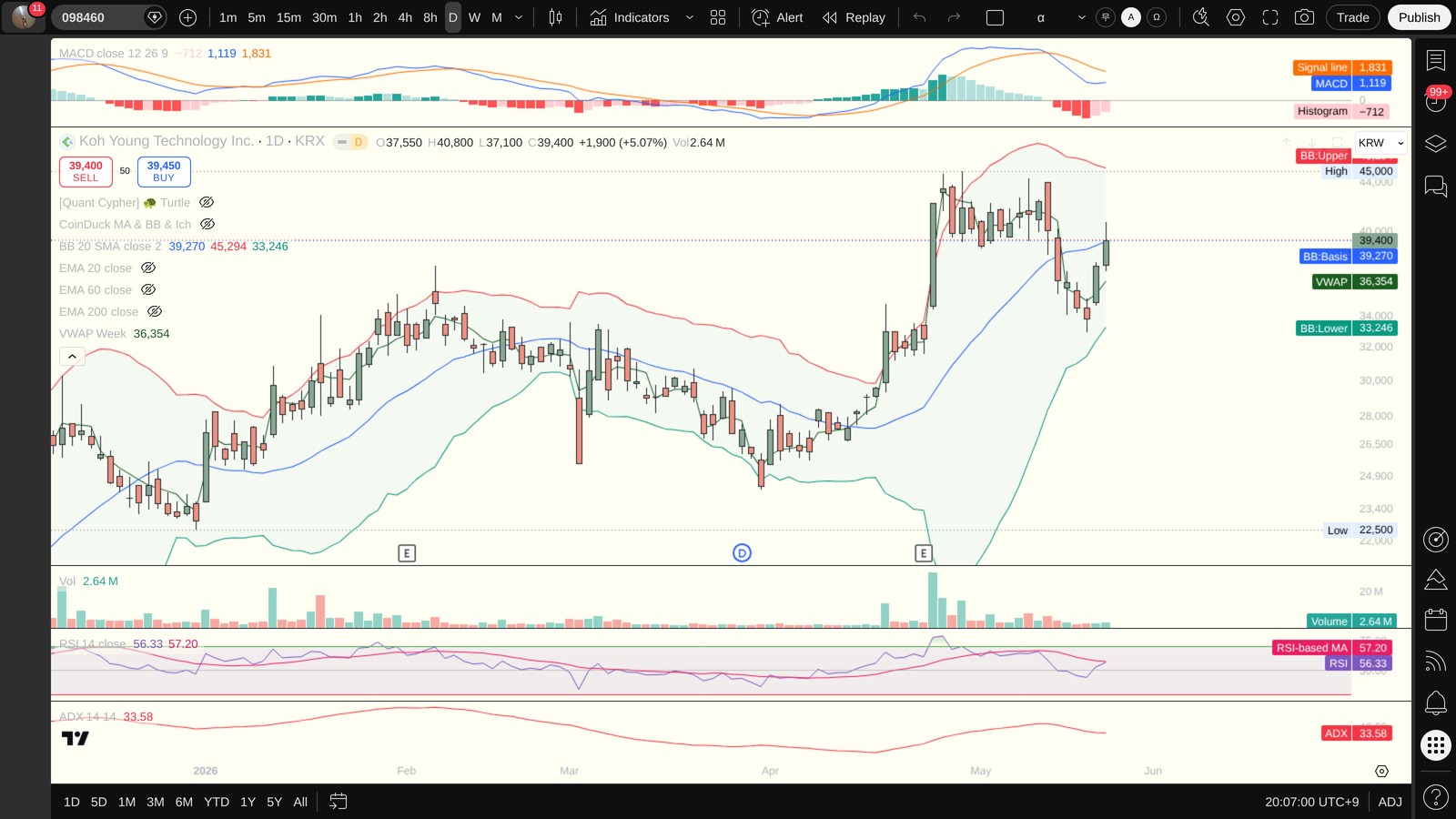Click the dividend 'D' marker
This screenshot has width=1456, height=819.
742,553
